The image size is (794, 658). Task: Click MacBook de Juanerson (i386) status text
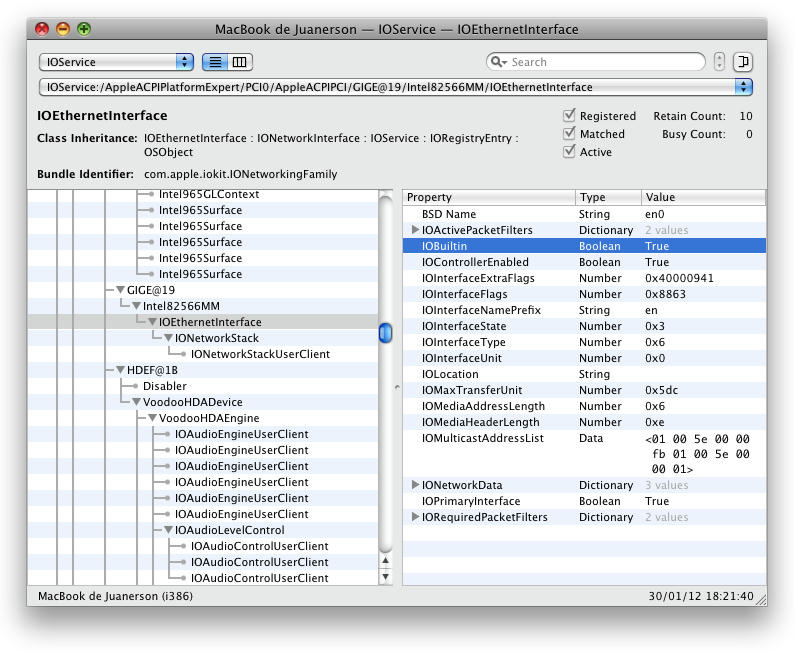[x=115, y=596]
